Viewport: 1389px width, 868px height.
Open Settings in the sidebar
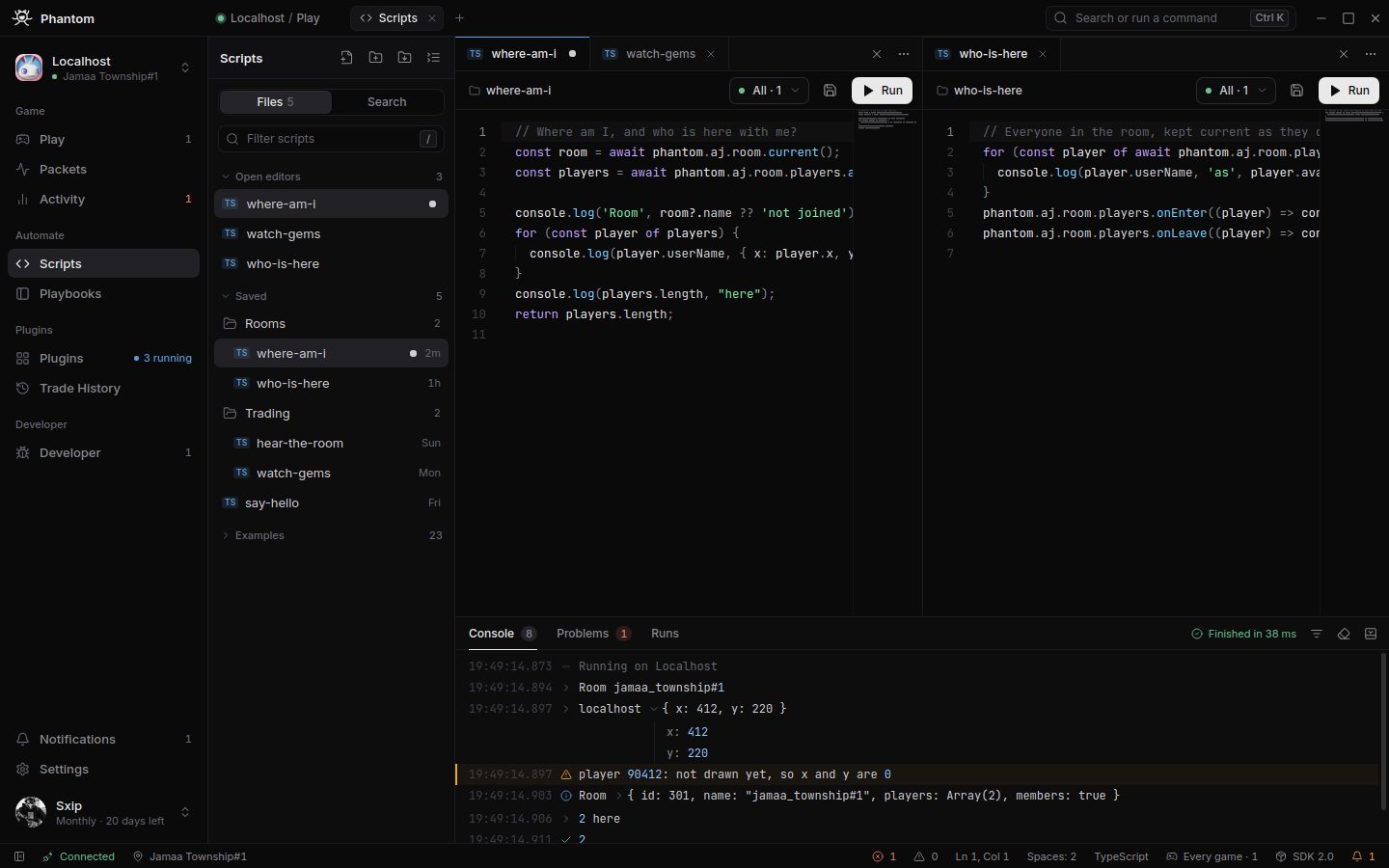103,769
